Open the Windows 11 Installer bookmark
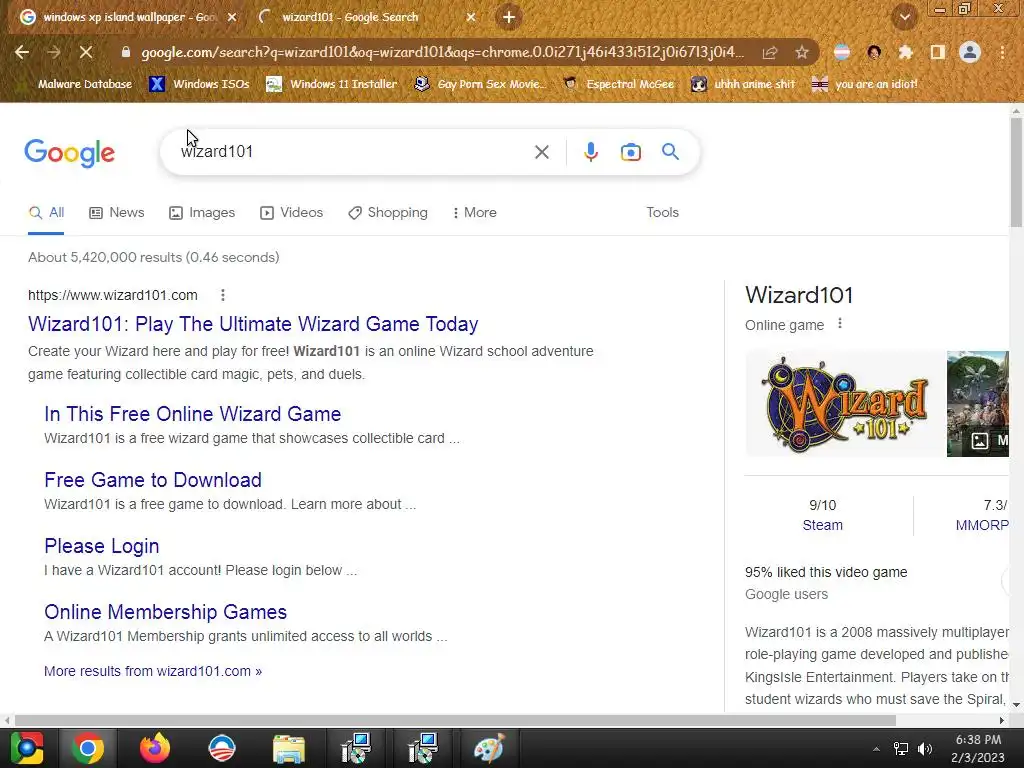Screen dimensions: 1024x768 (332, 84)
